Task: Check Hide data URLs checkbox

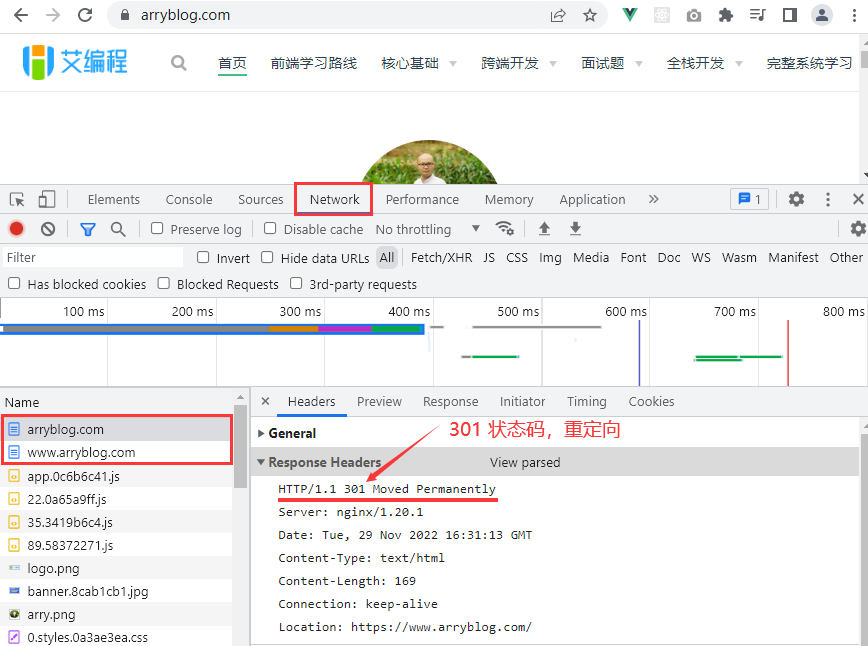Action: [267, 257]
